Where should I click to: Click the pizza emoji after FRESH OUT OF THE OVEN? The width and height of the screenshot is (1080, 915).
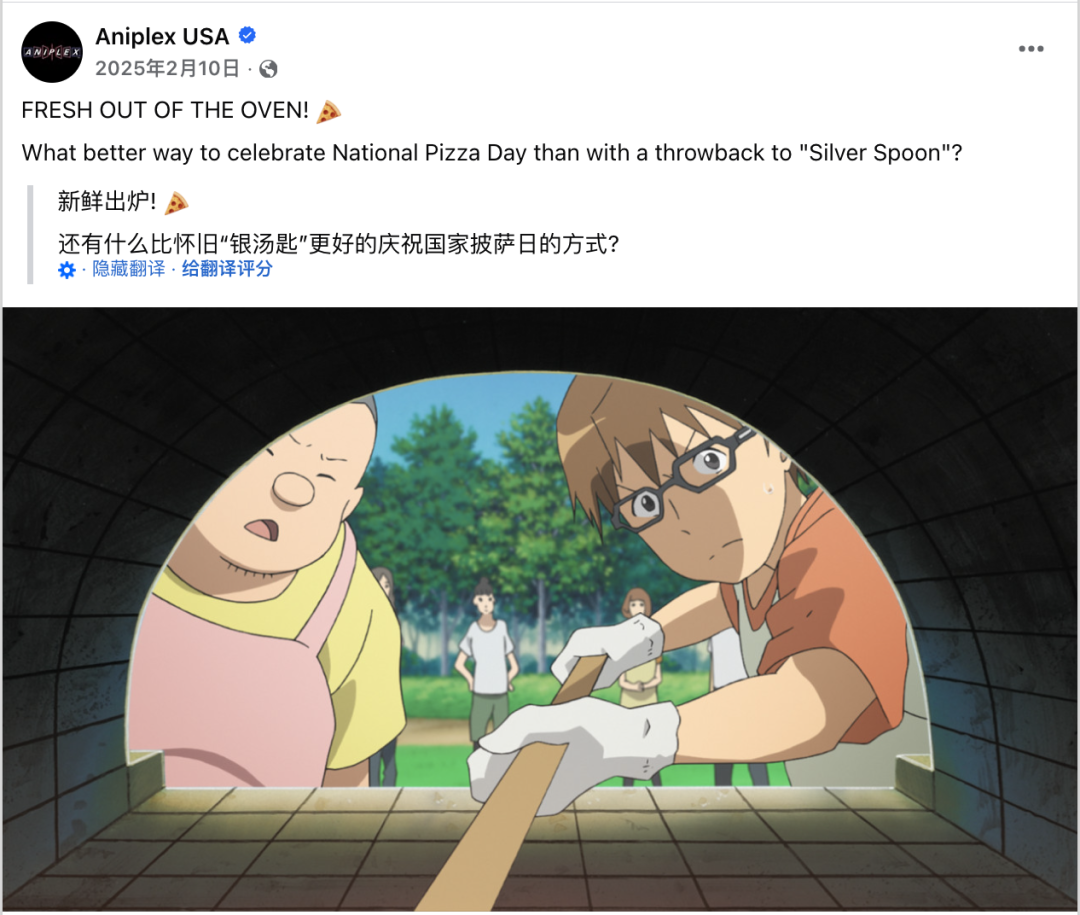tap(328, 111)
